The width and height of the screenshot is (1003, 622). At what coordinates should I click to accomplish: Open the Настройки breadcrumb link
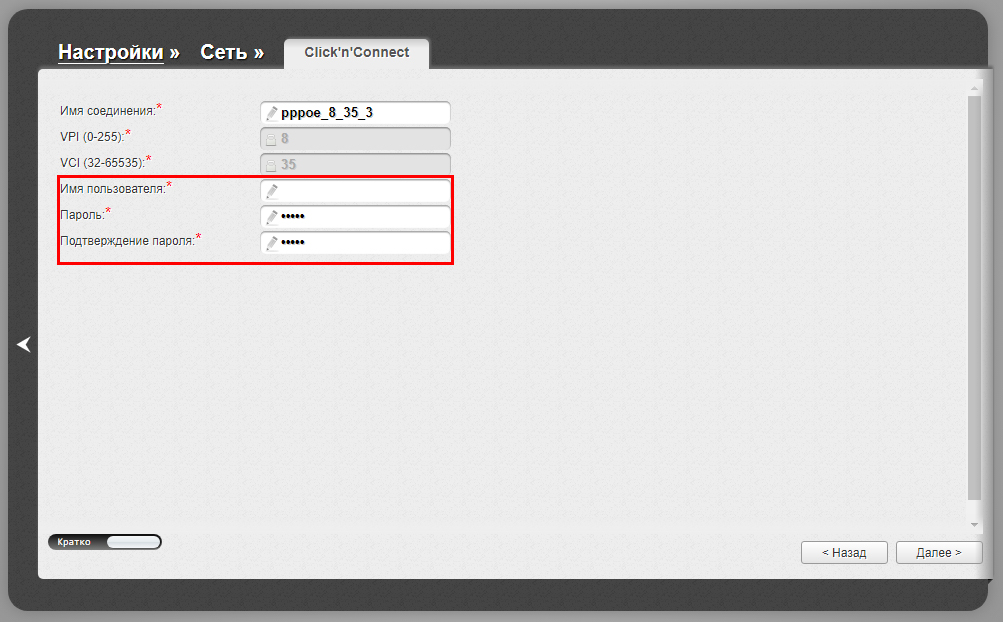point(111,52)
